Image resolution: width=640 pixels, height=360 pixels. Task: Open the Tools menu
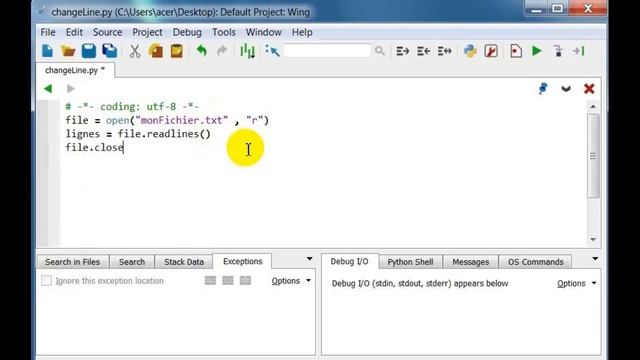coord(224,32)
